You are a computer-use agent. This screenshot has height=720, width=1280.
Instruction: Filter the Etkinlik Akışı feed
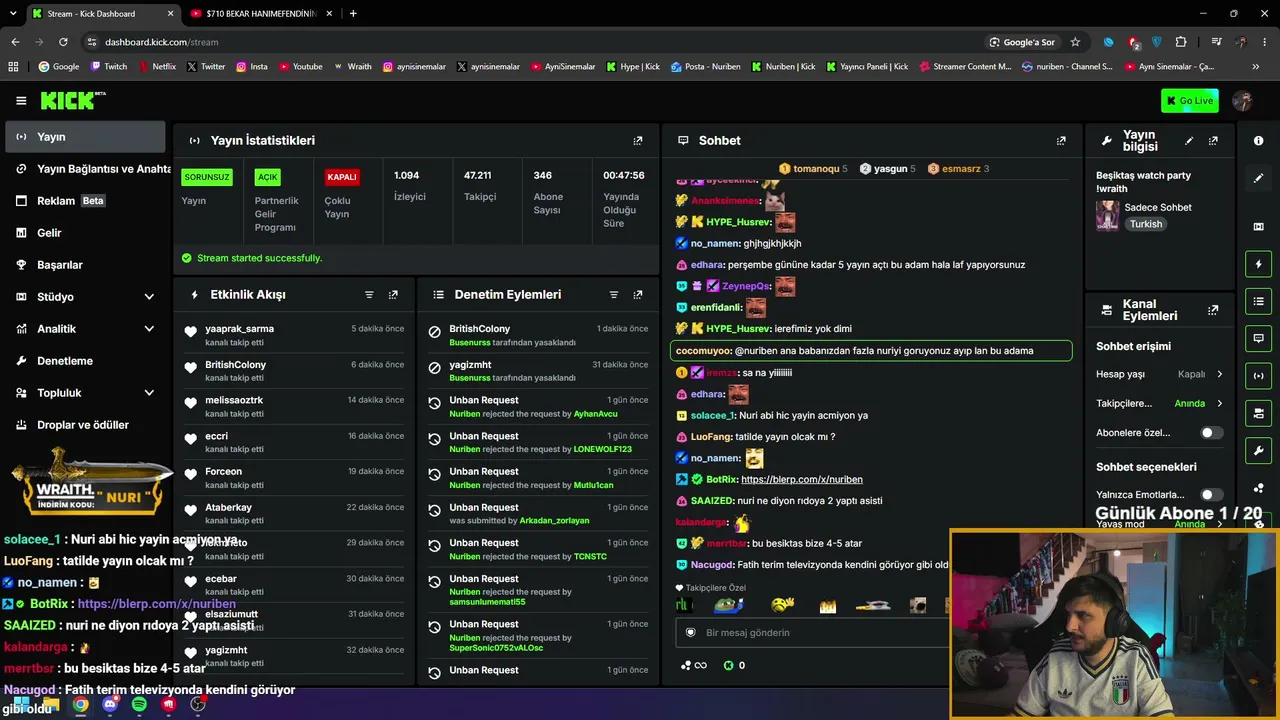coord(369,295)
